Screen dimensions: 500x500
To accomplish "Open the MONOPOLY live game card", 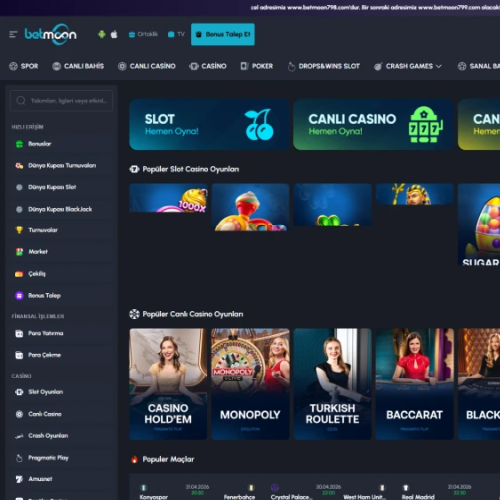I will point(250,384).
